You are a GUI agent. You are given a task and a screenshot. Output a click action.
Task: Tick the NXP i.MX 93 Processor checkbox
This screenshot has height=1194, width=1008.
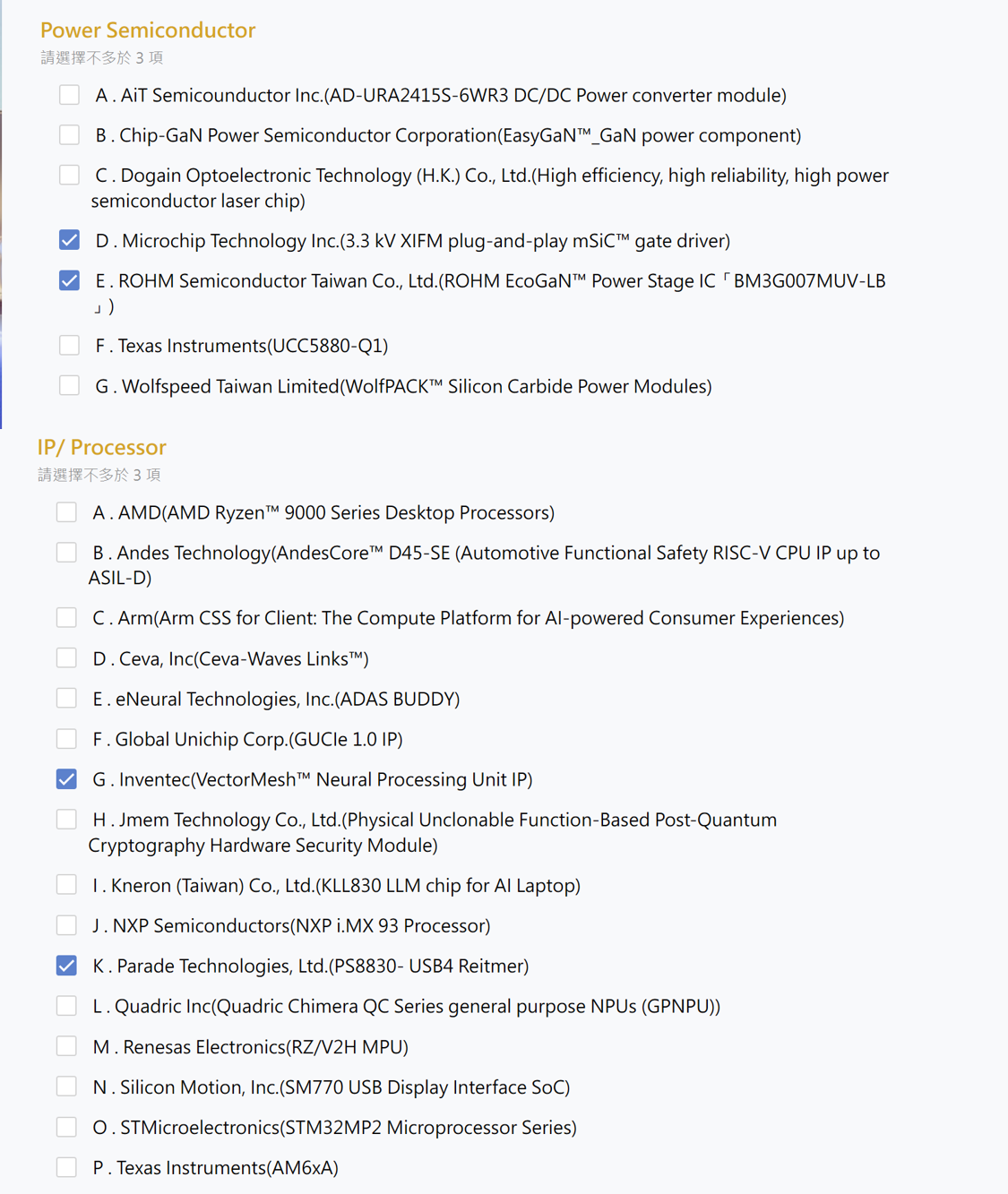point(66,924)
